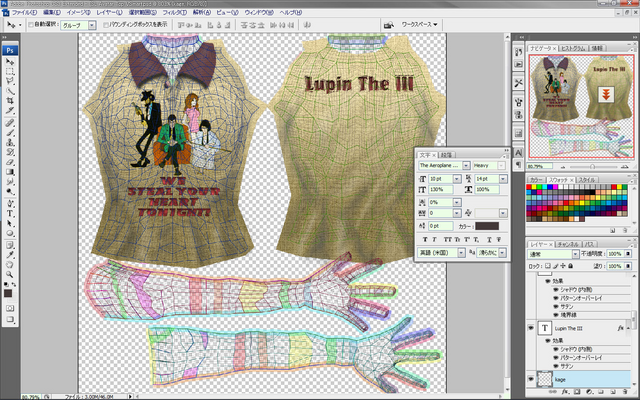Select the Ellipse shape tool
Viewport: 640px width, 400px height.
pos(10,233)
